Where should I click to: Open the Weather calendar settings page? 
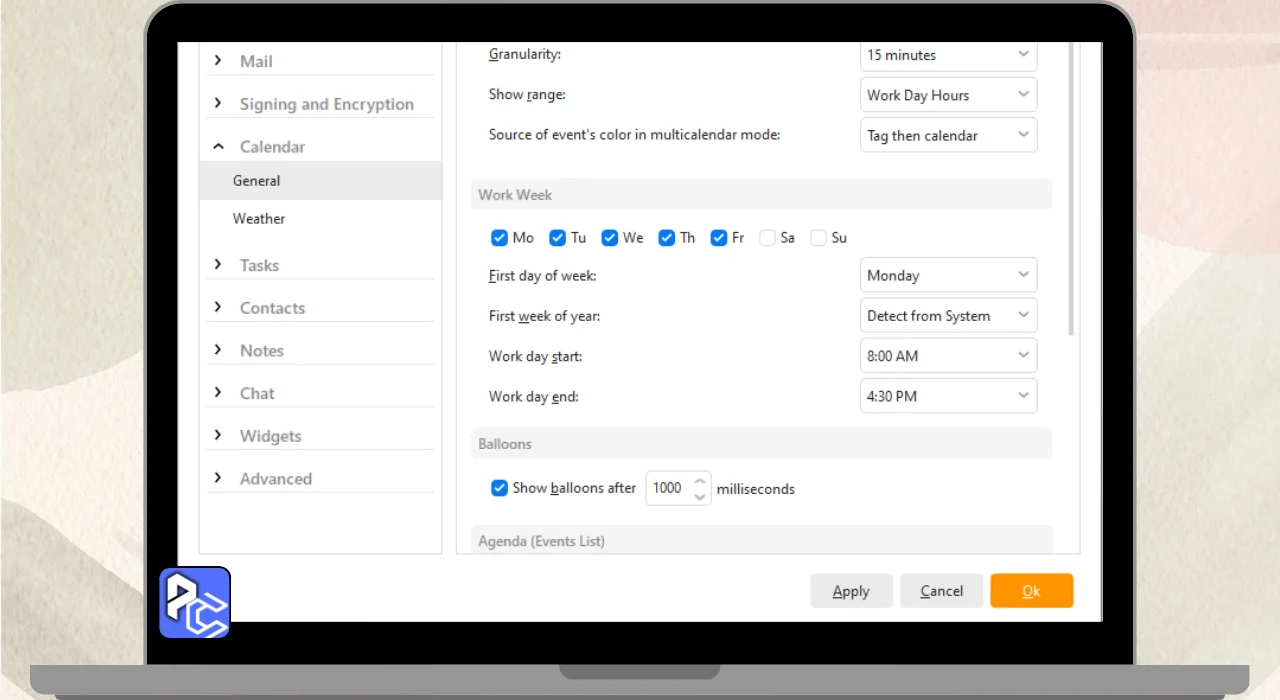(259, 218)
